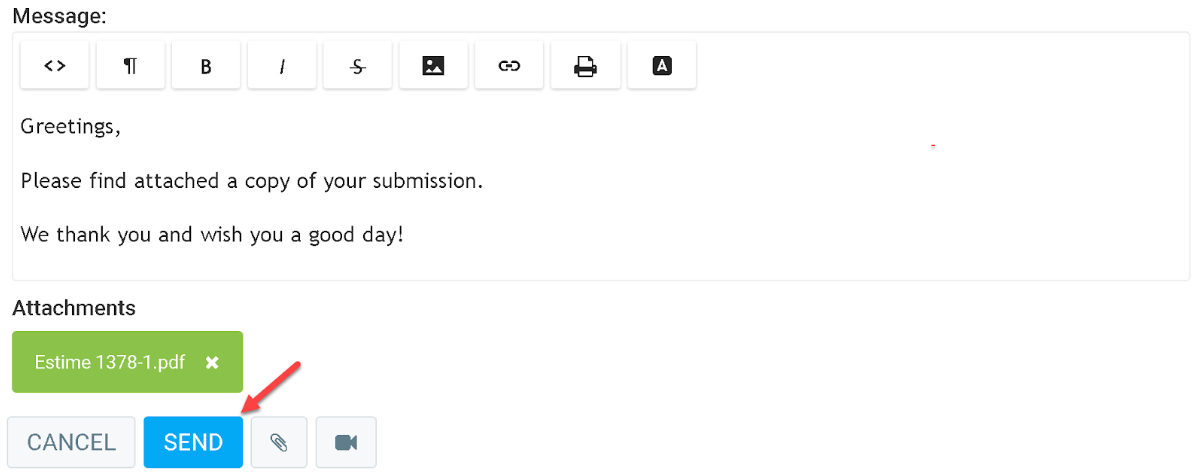The height and width of the screenshot is (476, 1196).
Task: Send the email message
Action: tap(193, 442)
